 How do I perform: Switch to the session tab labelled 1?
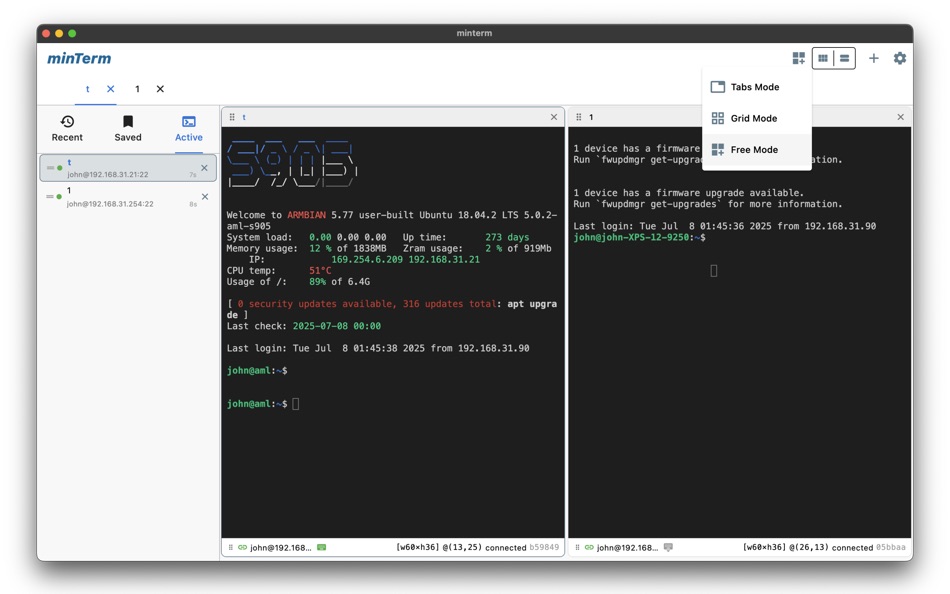[x=138, y=88]
